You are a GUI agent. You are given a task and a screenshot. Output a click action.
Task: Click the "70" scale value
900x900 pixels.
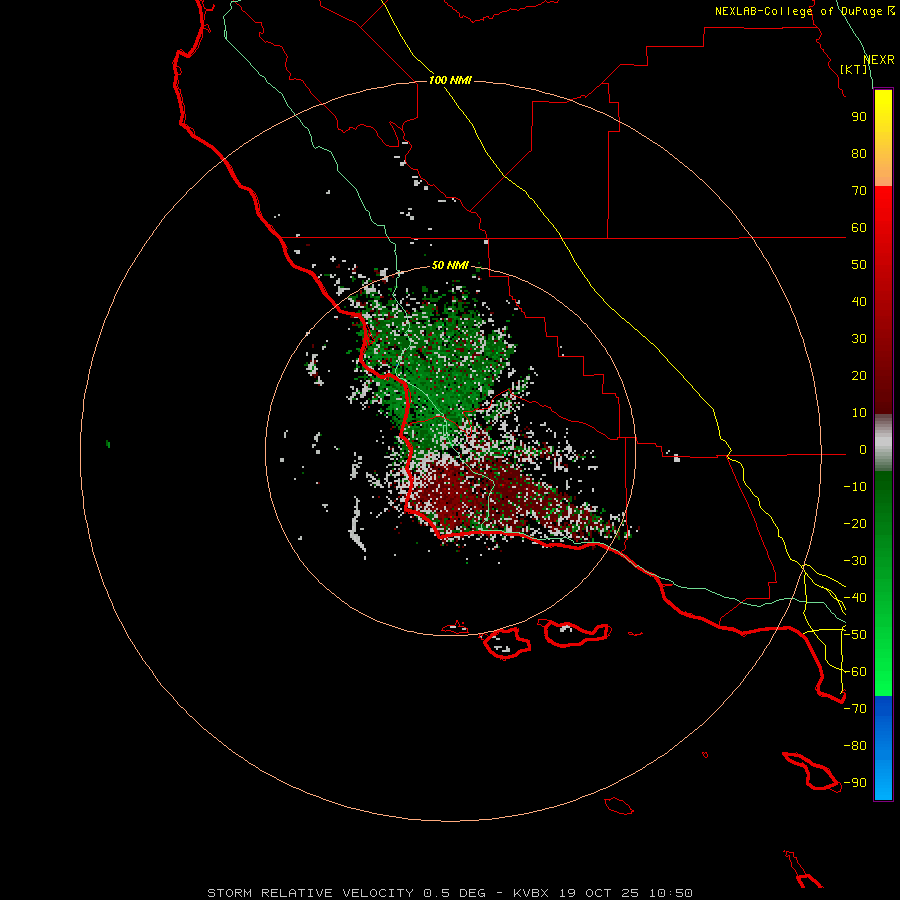point(859,191)
